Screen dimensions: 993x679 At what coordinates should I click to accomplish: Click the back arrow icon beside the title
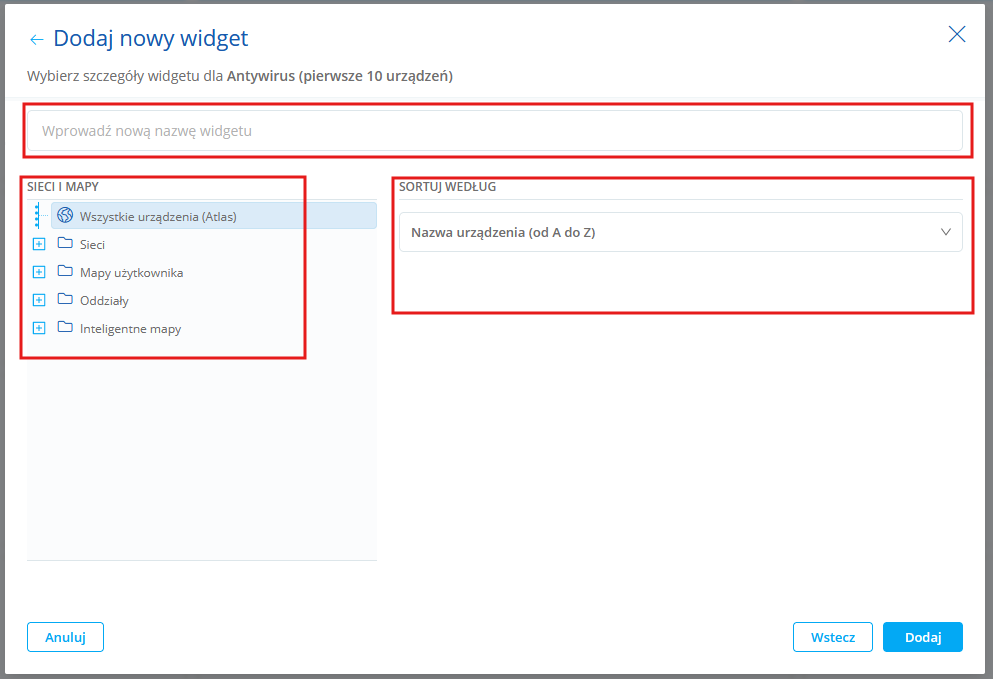tap(37, 40)
